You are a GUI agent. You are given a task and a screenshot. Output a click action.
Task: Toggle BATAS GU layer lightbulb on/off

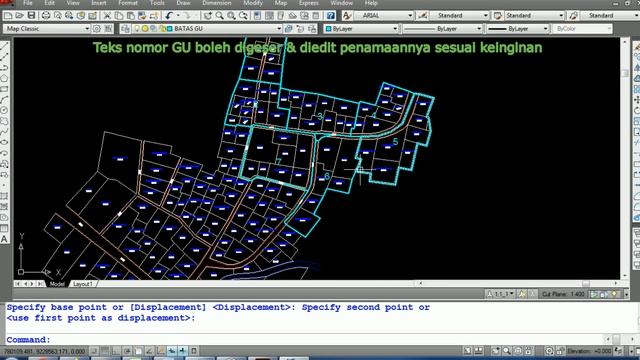[137, 29]
